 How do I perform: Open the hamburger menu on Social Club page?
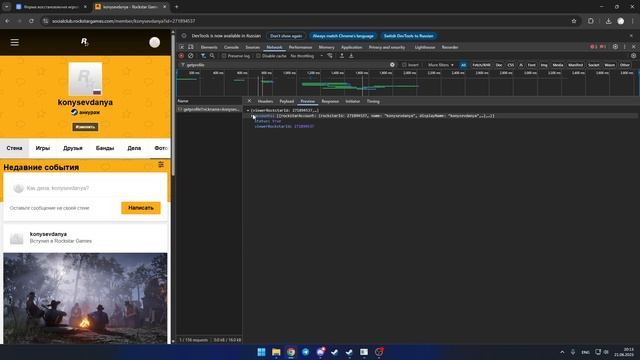[15, 42]
